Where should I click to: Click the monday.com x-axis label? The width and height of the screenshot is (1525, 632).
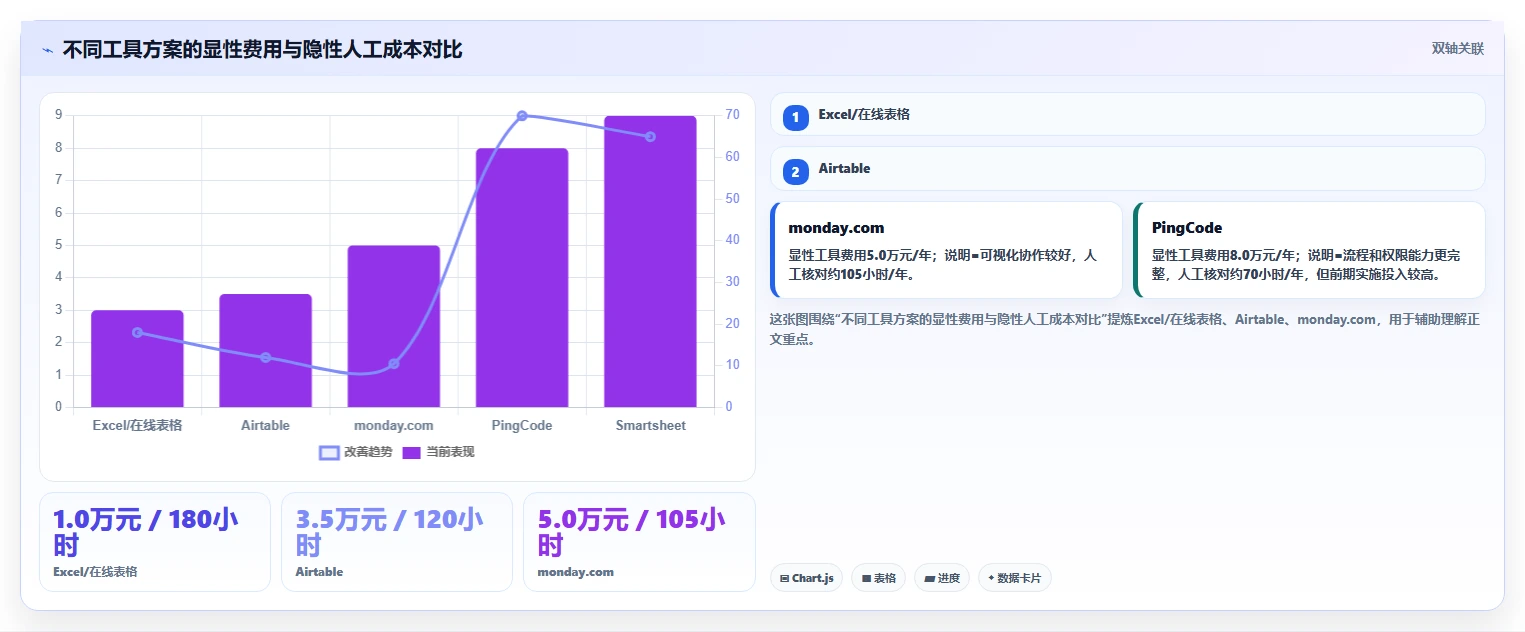[x=394, y=425]
